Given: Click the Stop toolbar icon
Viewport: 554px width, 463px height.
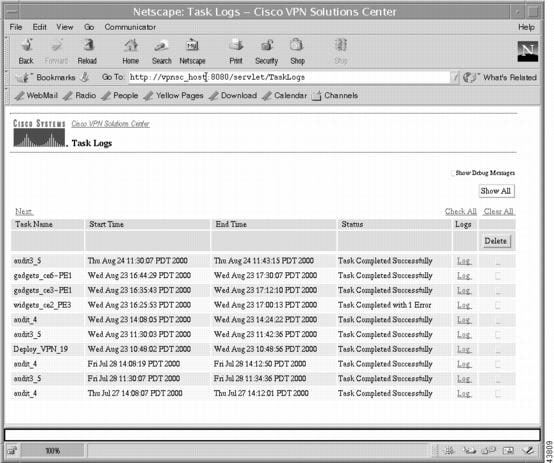Looking at the screenshot, I should [341, 51].
